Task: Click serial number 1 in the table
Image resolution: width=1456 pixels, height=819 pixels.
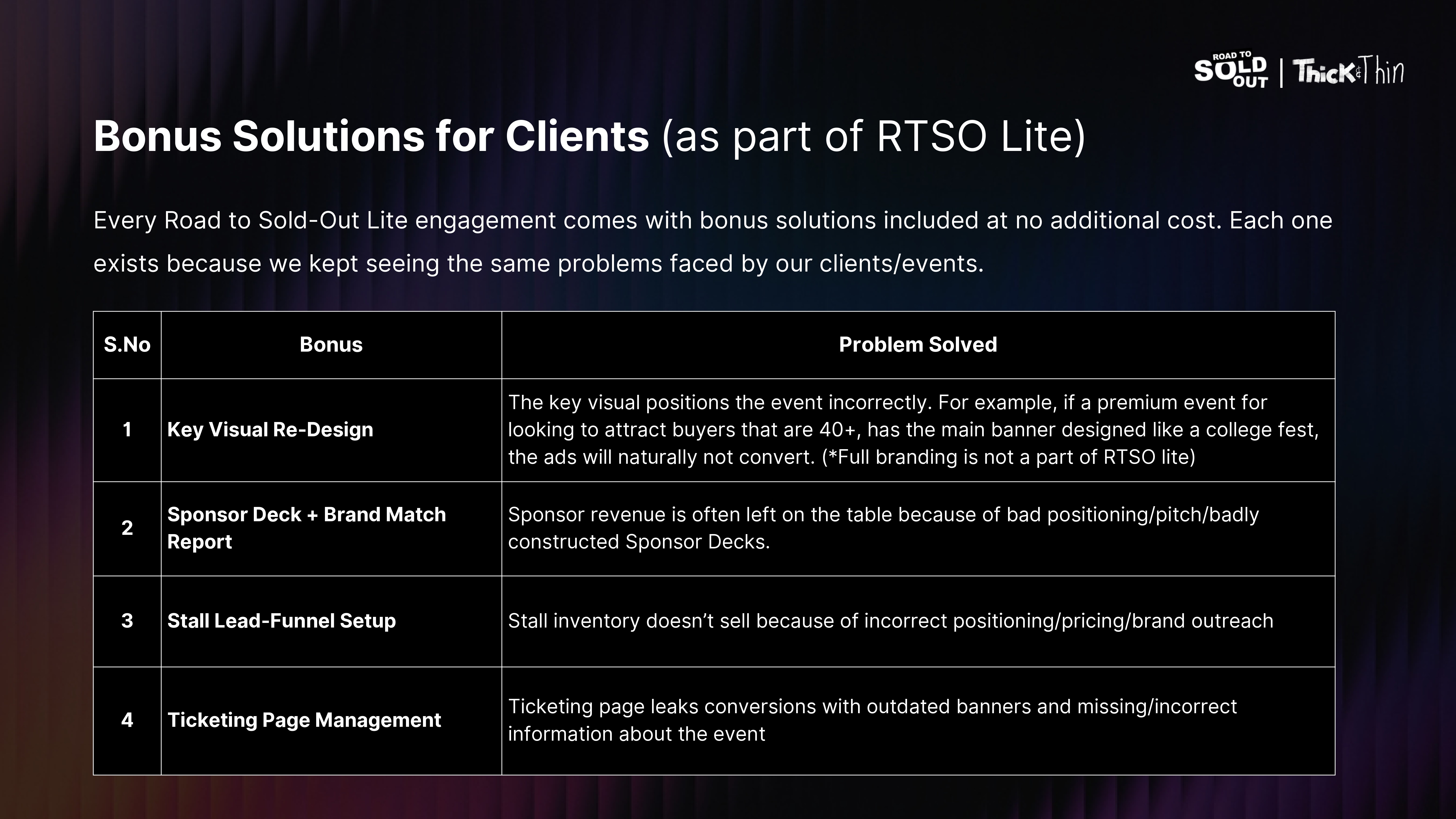Action: (127, 430)
